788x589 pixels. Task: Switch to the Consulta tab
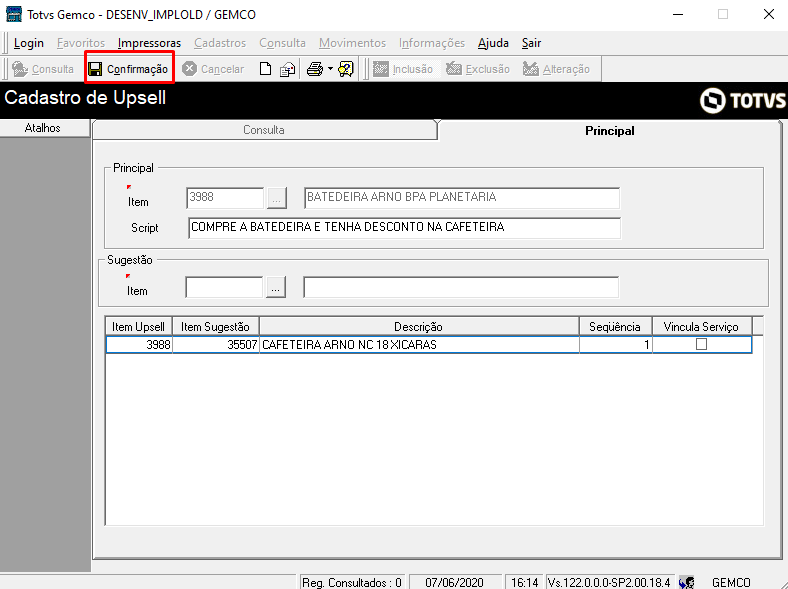(x=264, y=130)
